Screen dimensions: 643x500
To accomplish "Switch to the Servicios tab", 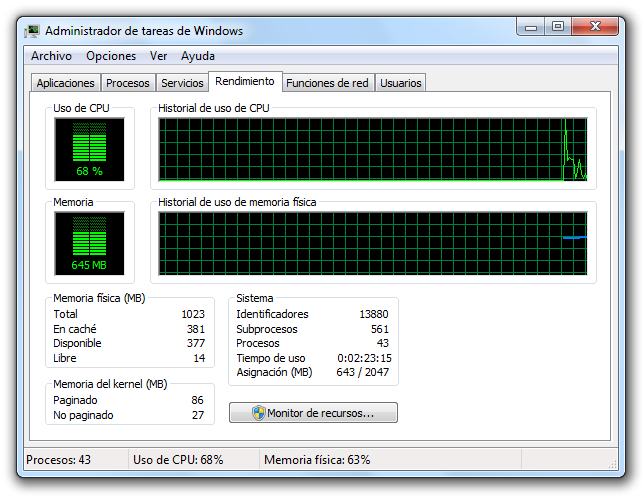I will click(x=182, y=83).
